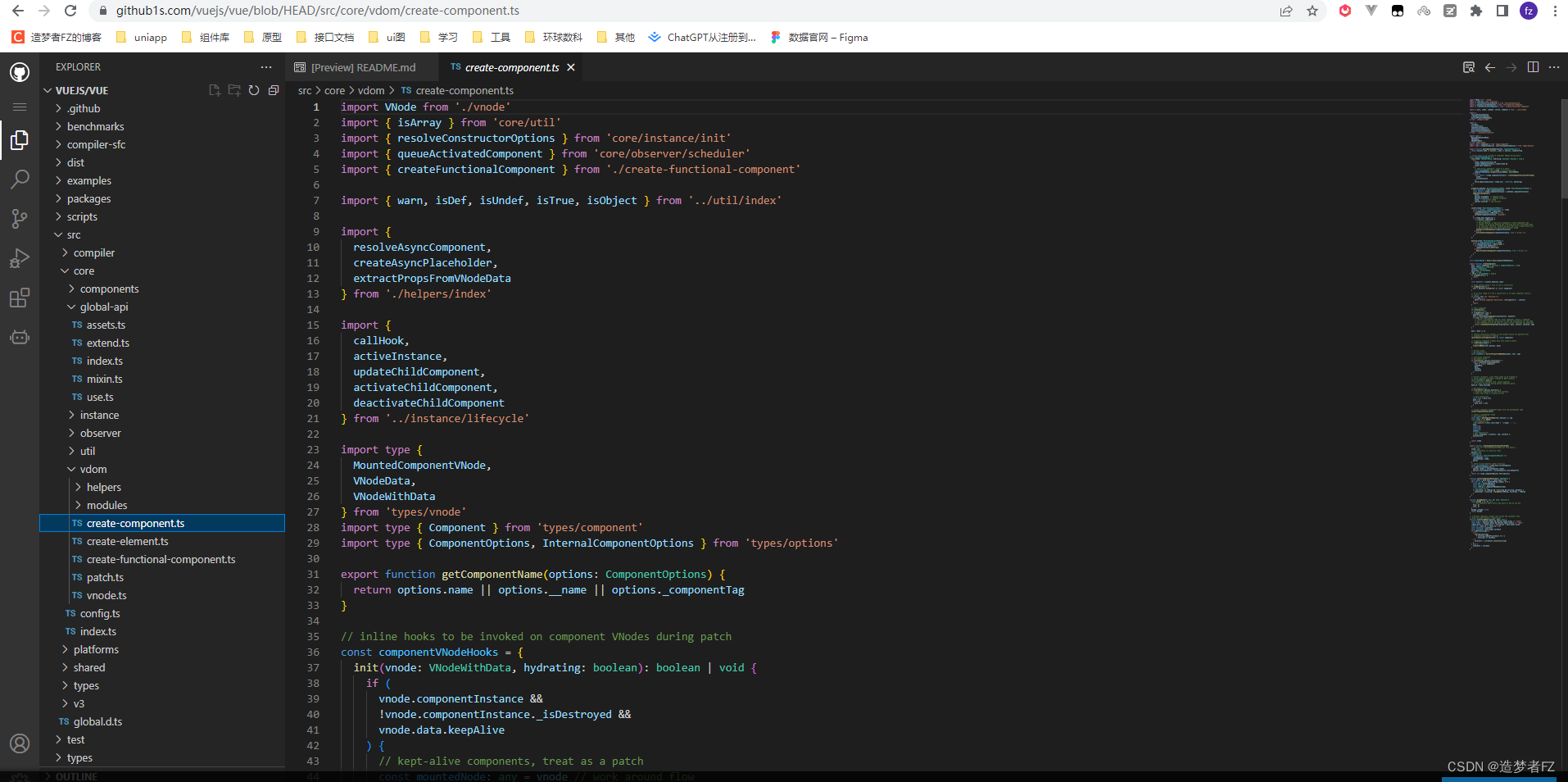This screenshot has height=782, width=1568.
Task: Reload the browser page
Action: tap(70, 11)
